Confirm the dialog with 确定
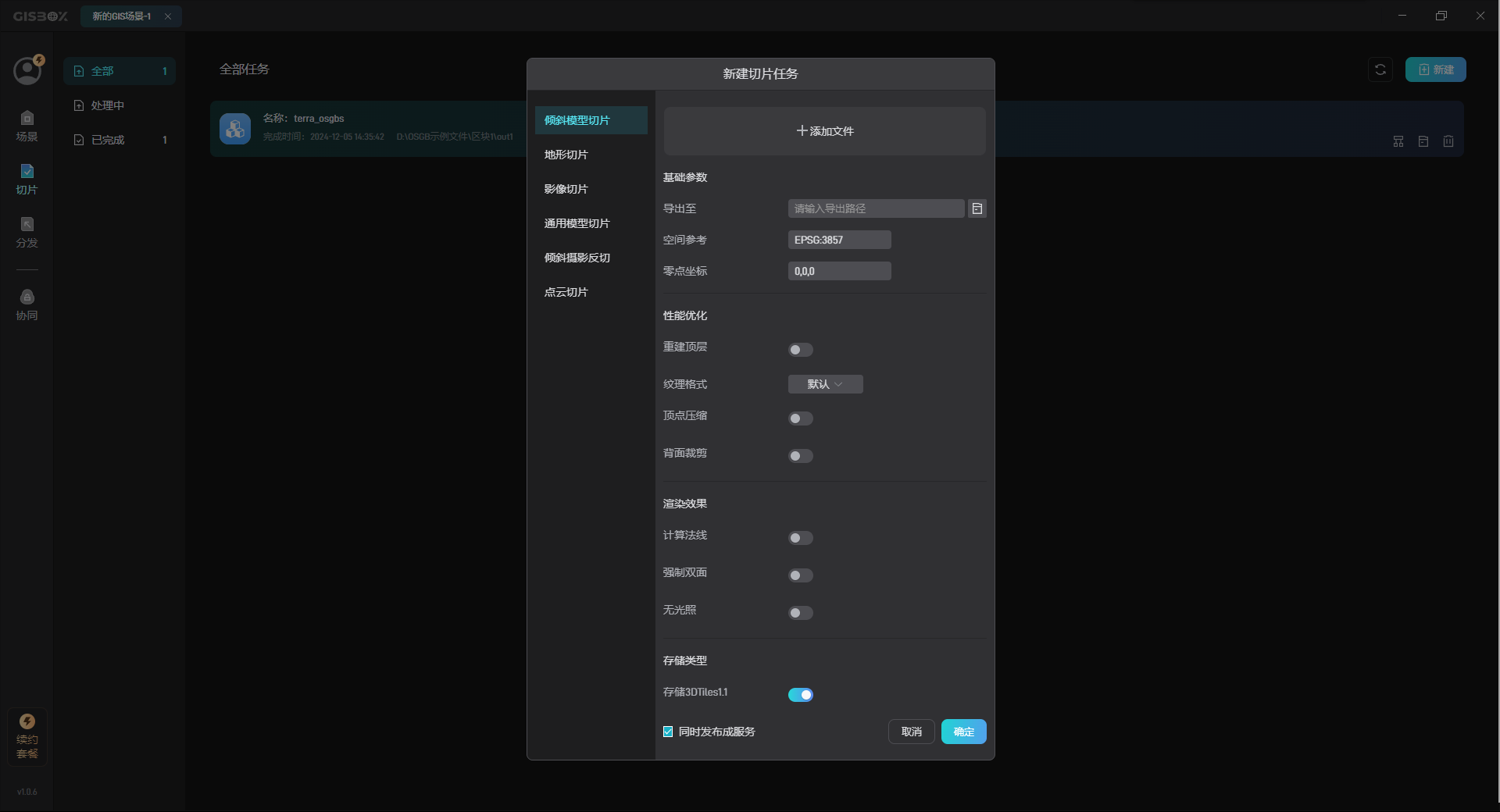The height and width of the screenshot is (812, 1500). click(962, 732)
